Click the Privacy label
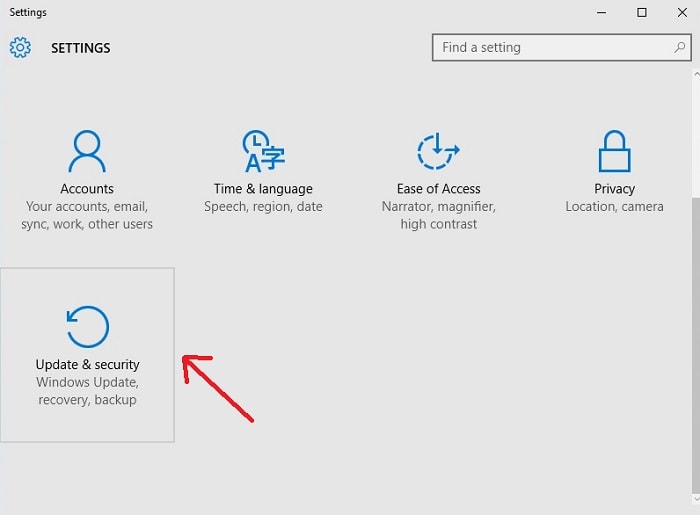 (x=614, y=189)
